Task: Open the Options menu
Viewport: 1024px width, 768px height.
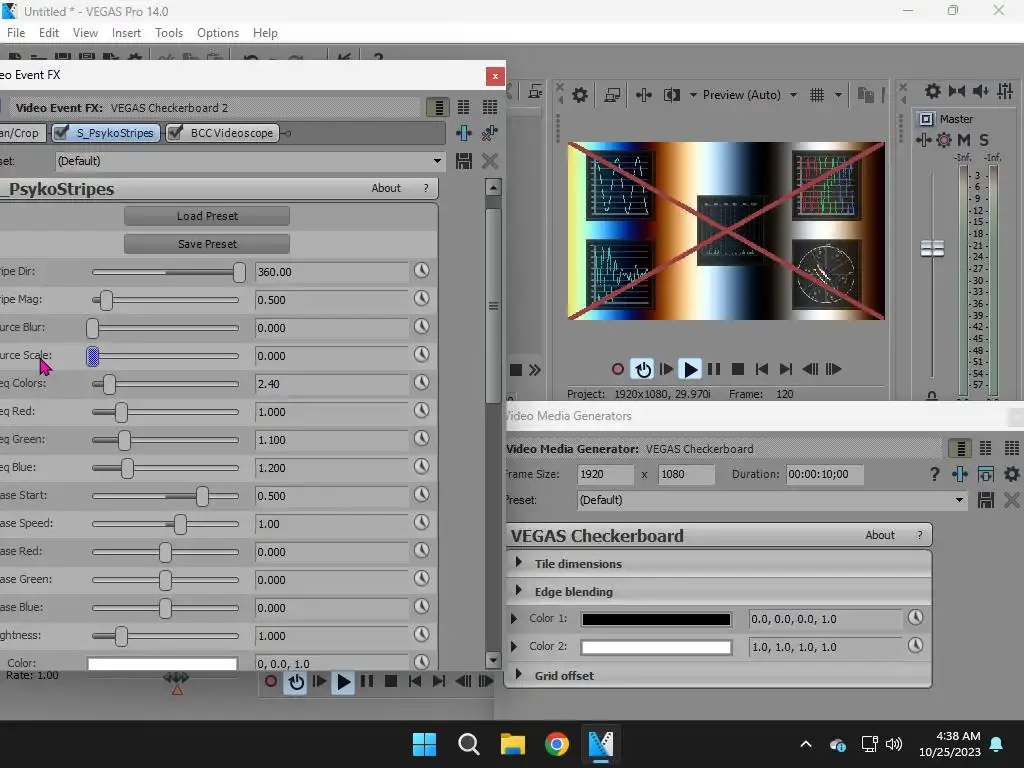Action: click(218, 33)
